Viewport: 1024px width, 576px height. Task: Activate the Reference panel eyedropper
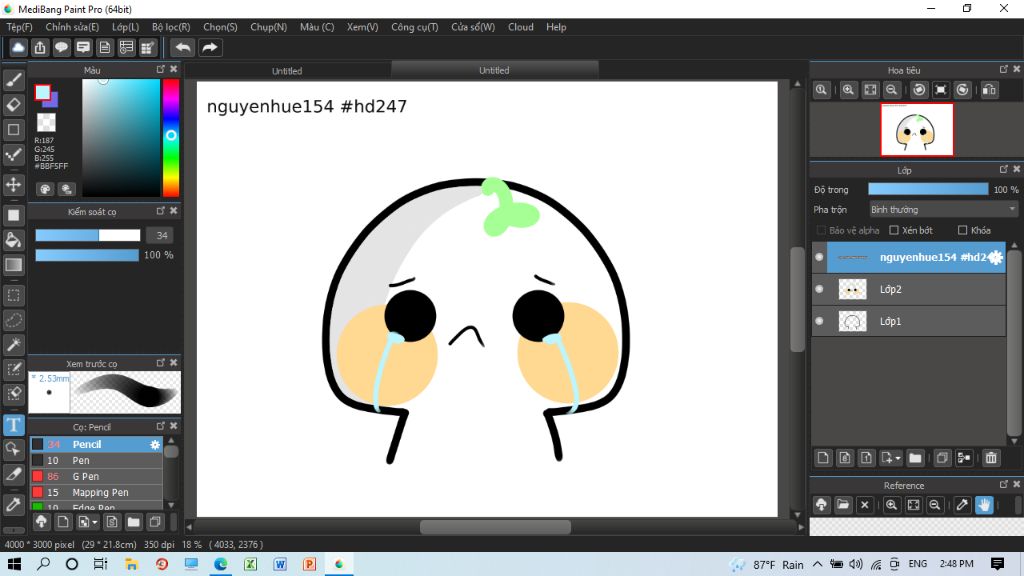coord(962,505)
